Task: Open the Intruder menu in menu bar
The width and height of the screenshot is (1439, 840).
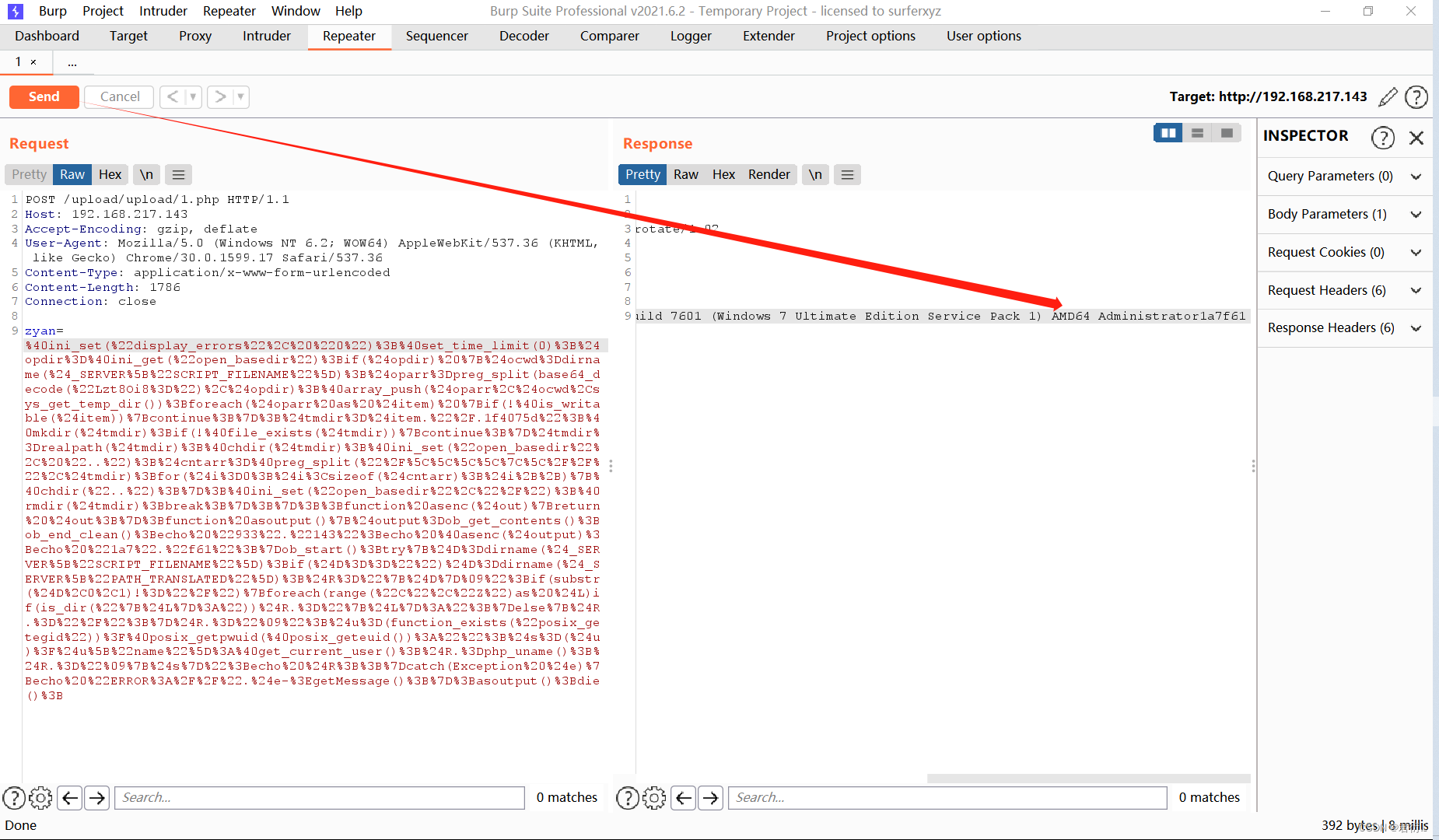Action: click(163, 11)
